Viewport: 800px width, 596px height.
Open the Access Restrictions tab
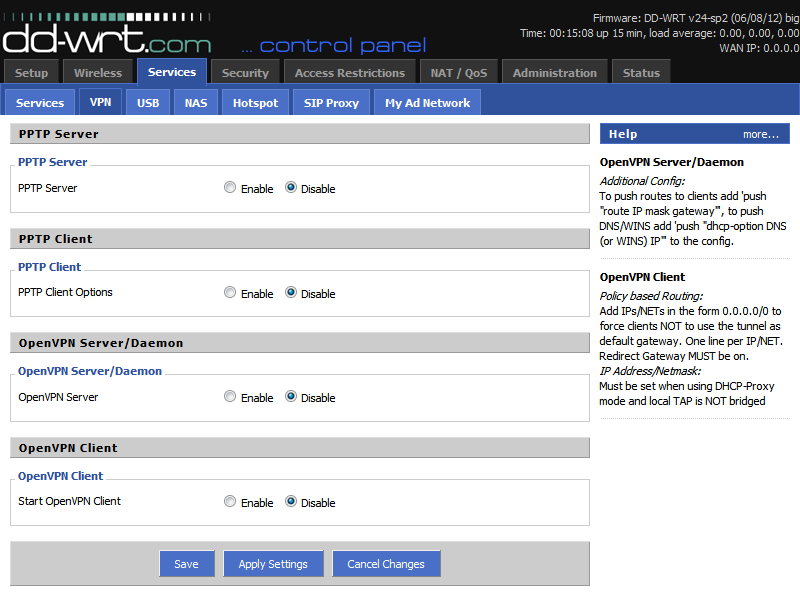(x=349, y=72)
